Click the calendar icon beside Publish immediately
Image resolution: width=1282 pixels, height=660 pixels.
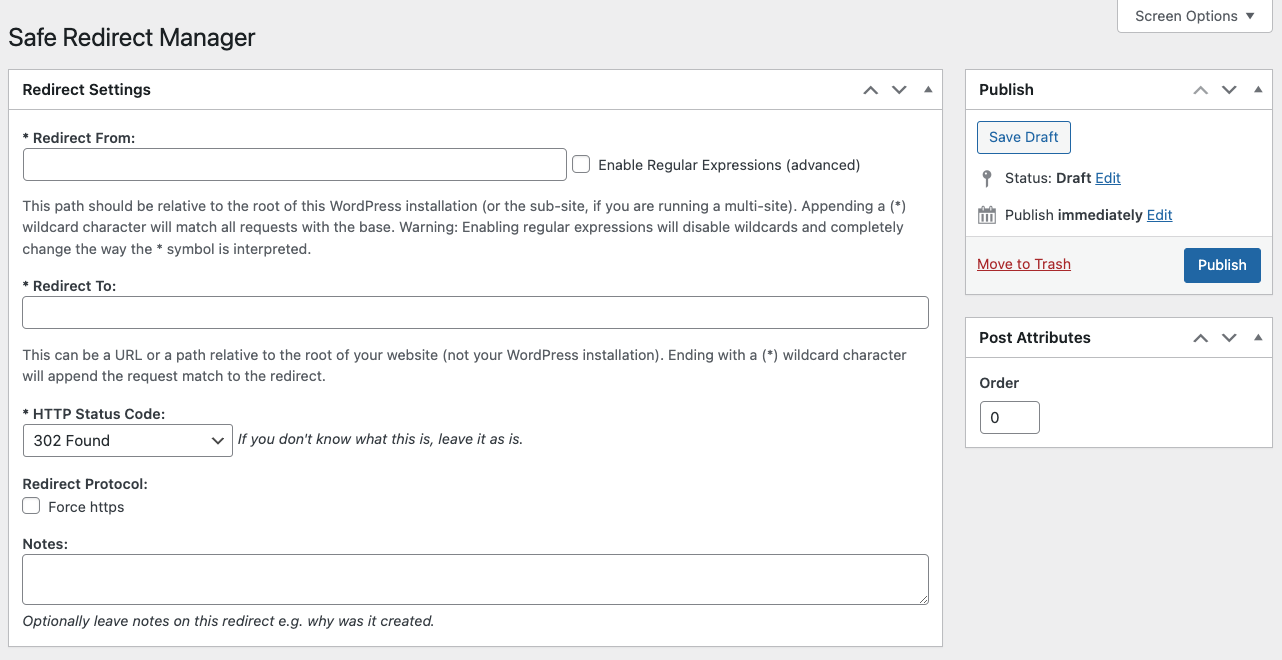[x=987, y=215]
